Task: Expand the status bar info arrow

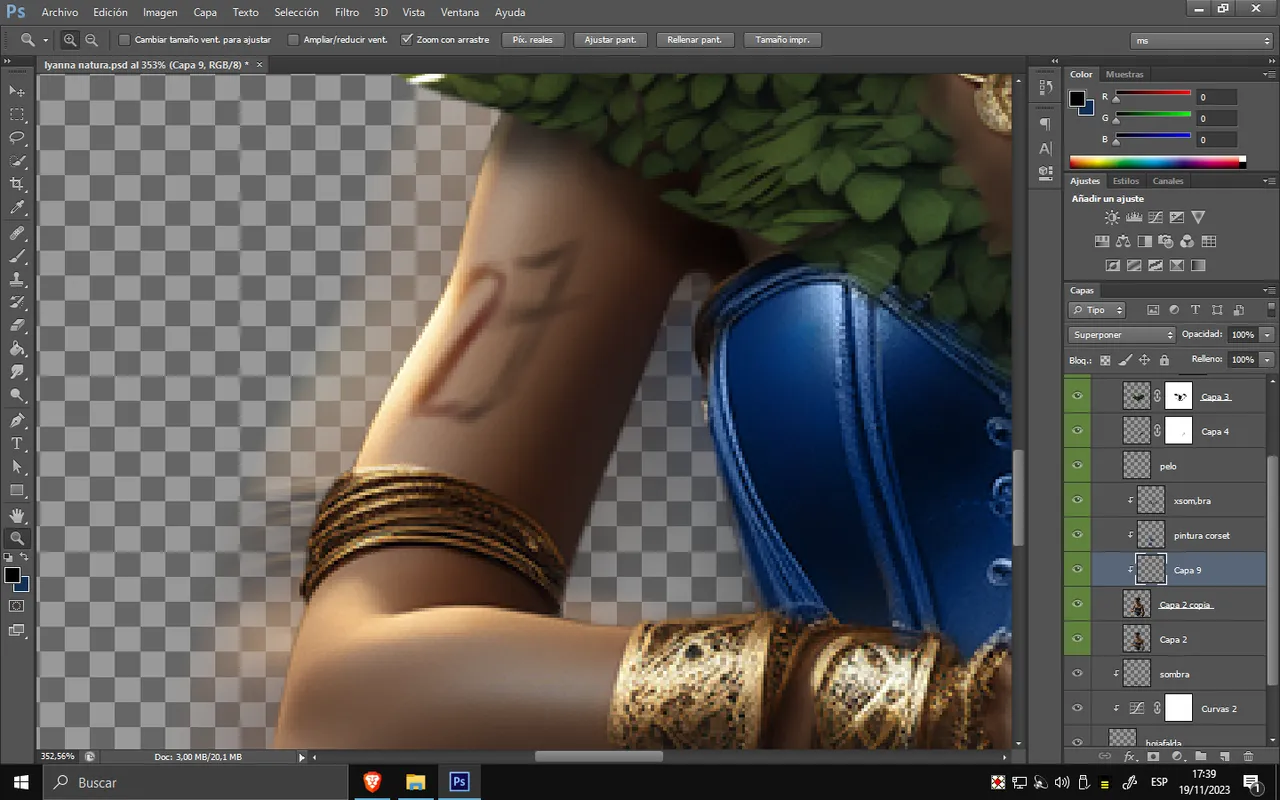Action: [x=302, y=758]
